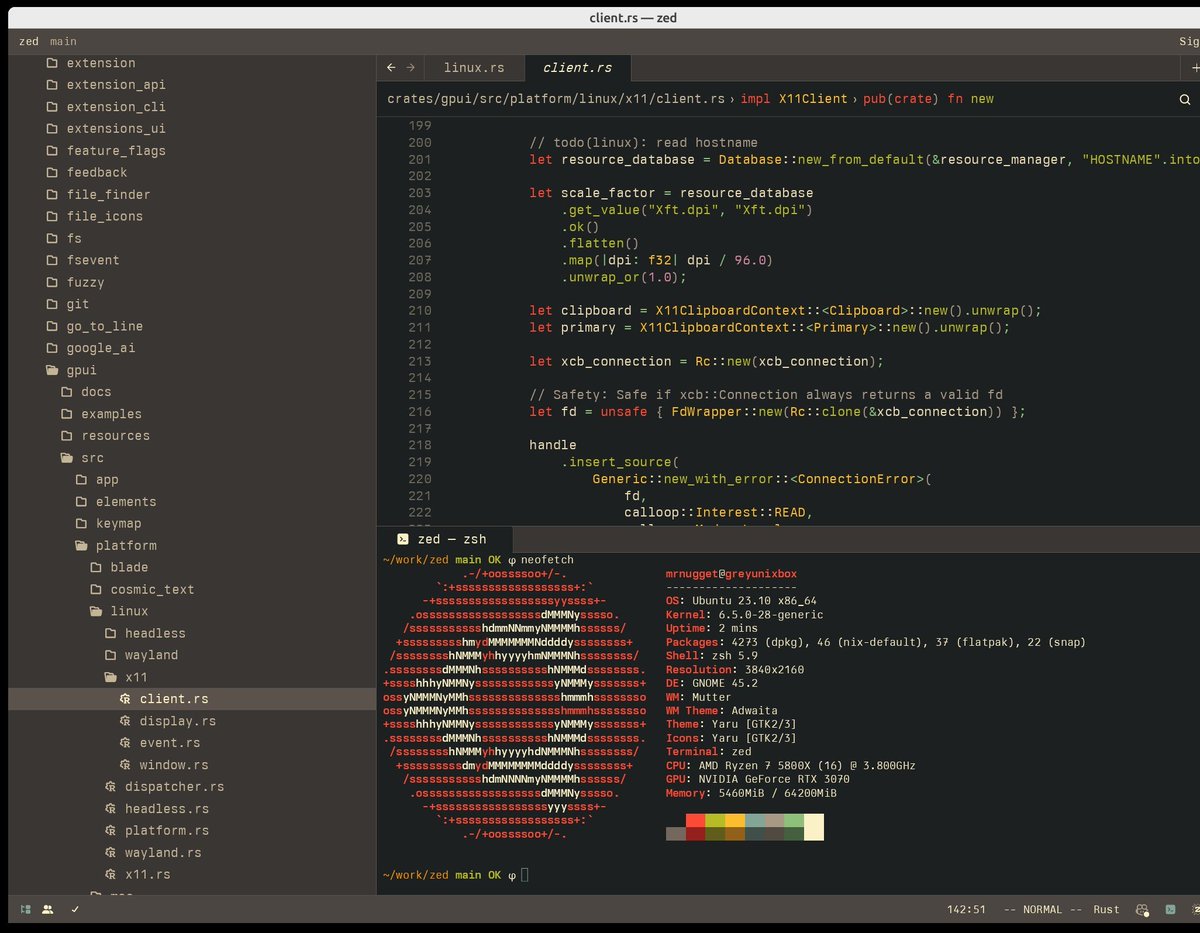Toggle the project panel from the status bar

25,910
